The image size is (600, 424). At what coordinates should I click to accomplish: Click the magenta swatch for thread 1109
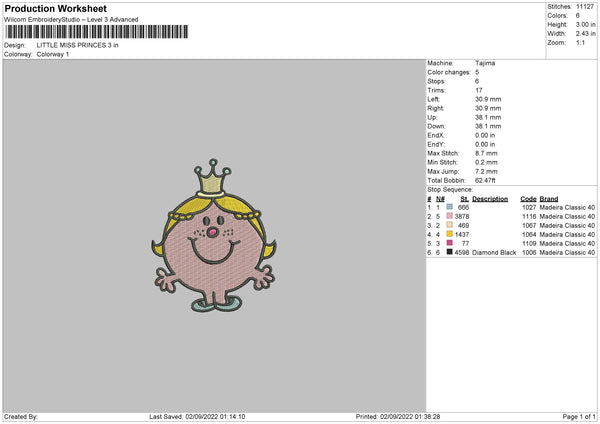coord(449,243)
